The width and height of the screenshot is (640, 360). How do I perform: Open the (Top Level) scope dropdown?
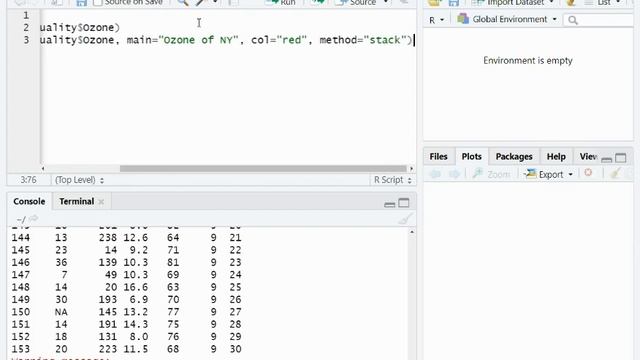click(x=79, y=180)
